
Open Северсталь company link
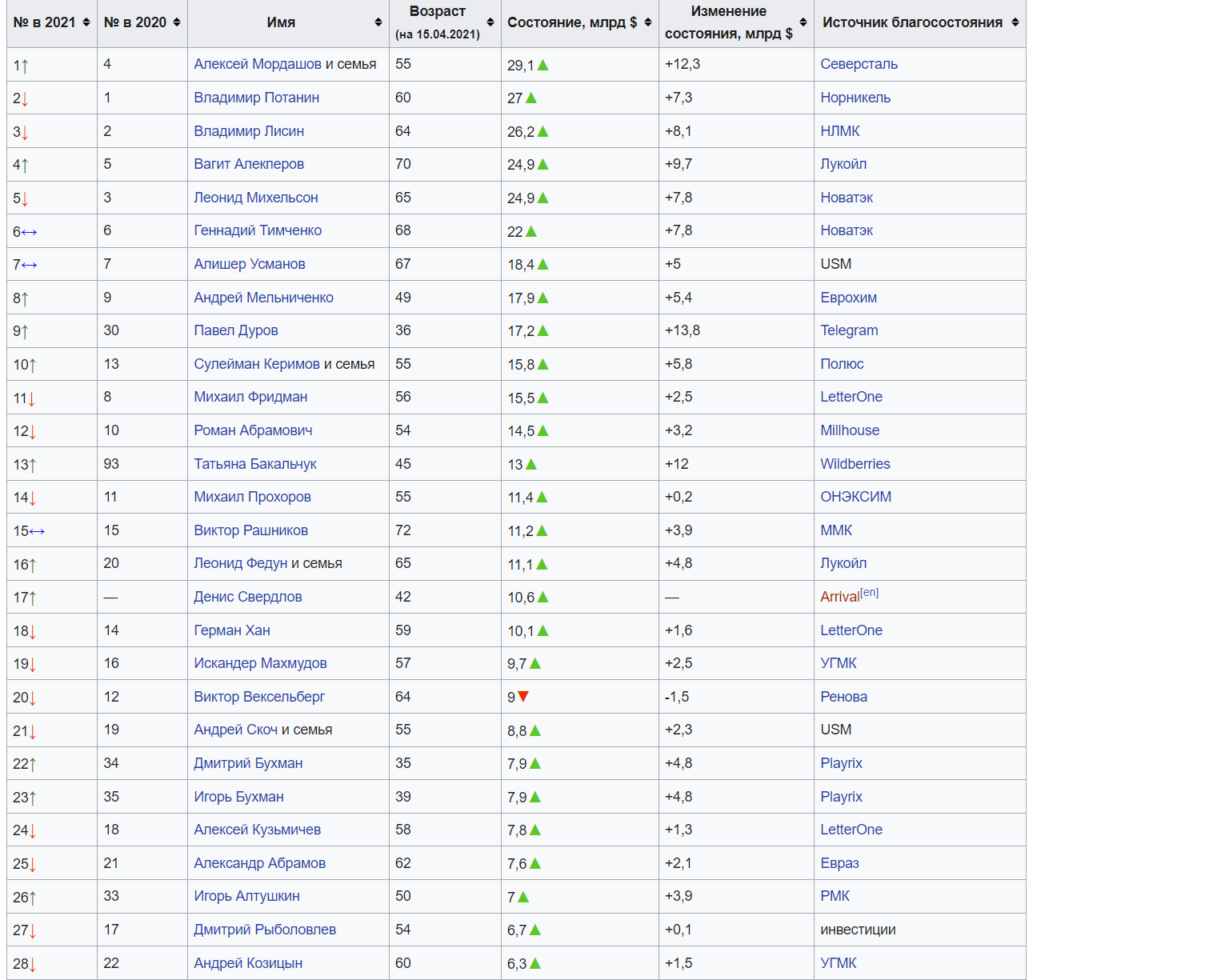859,64
